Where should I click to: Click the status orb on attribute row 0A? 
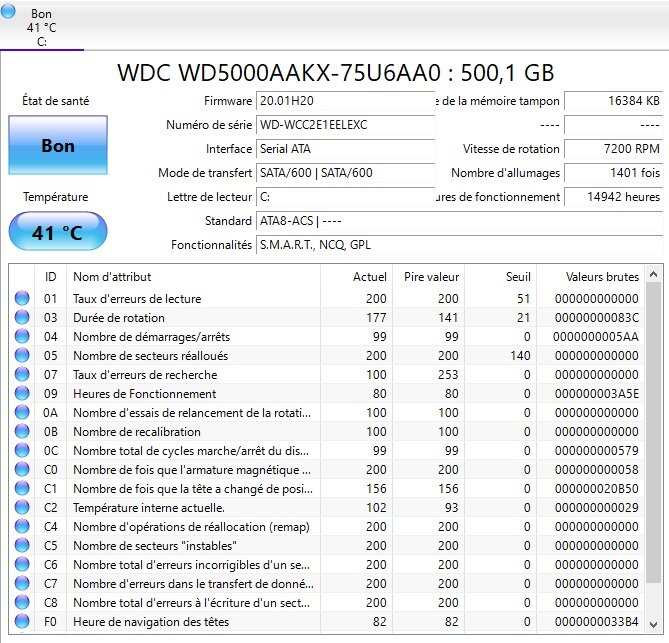click(x=22, y=412)
